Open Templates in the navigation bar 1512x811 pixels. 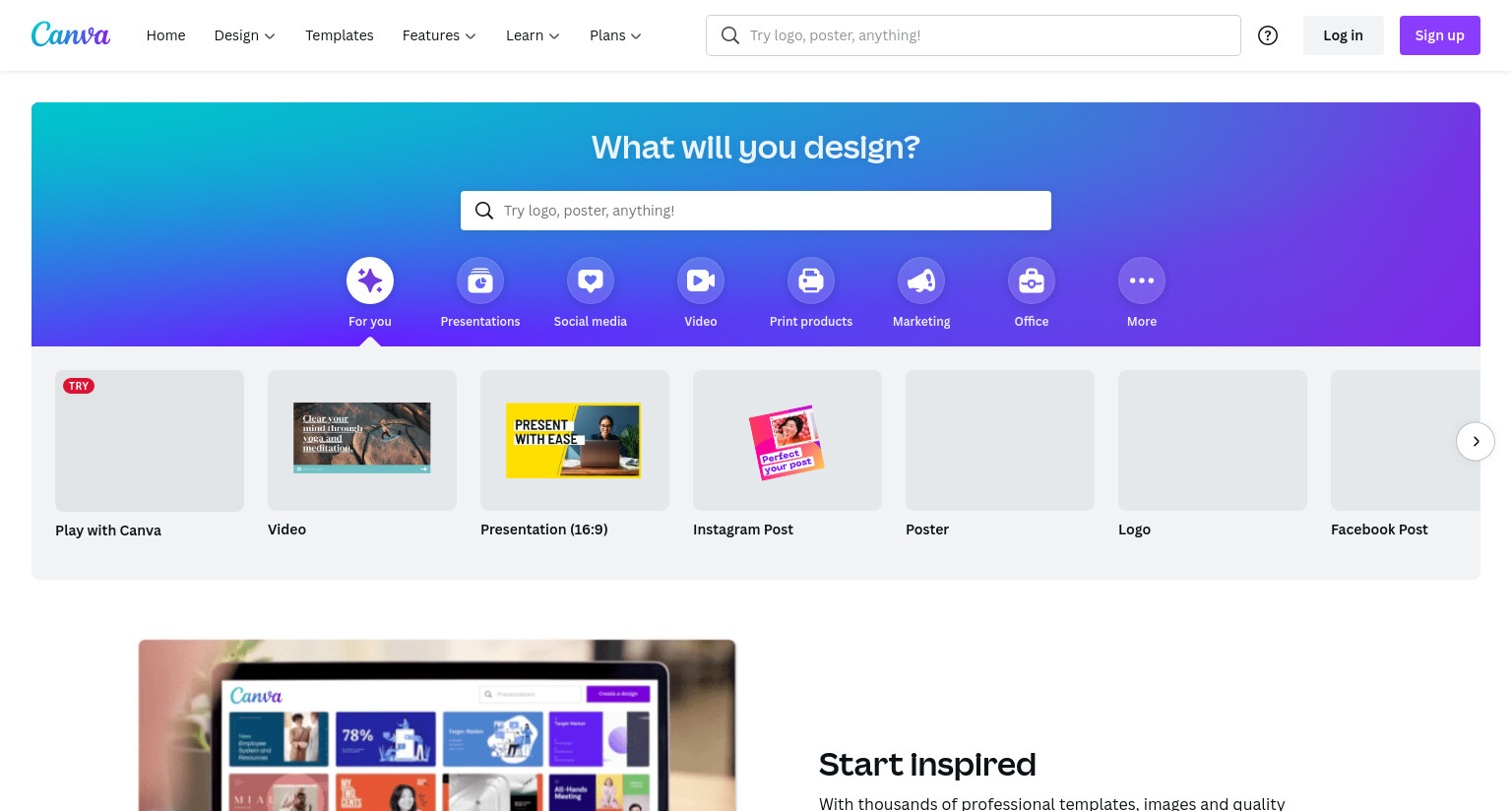click(x=340, y=35)
